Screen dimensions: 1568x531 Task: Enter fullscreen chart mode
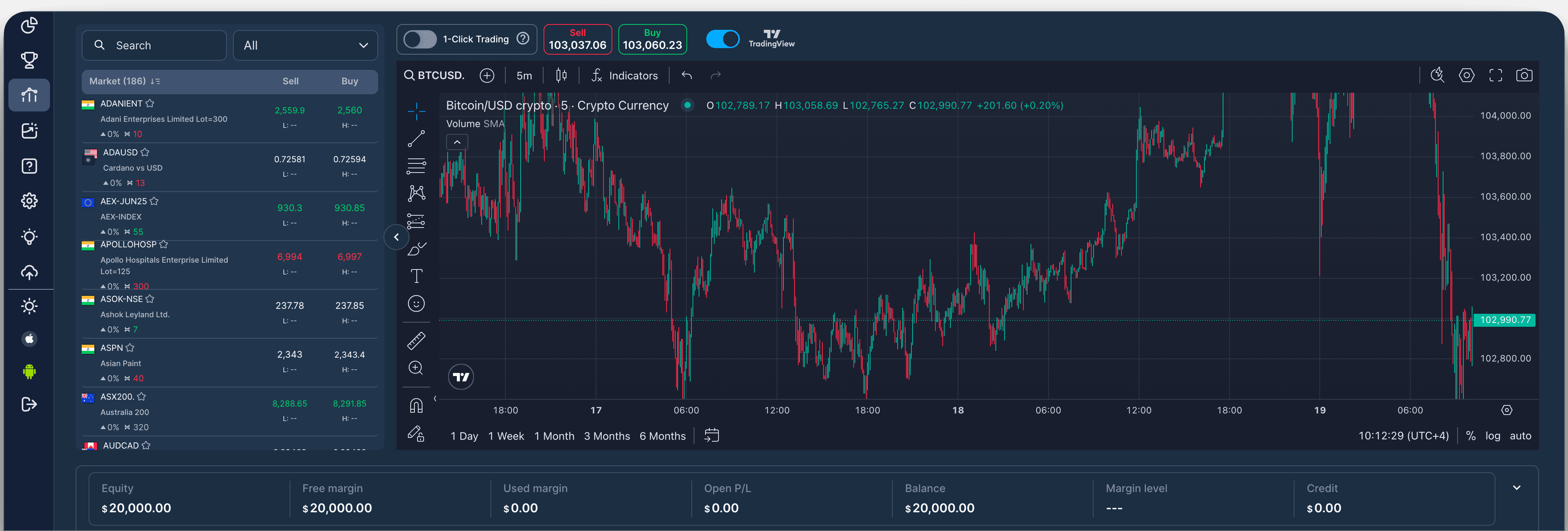[1495, 76]
